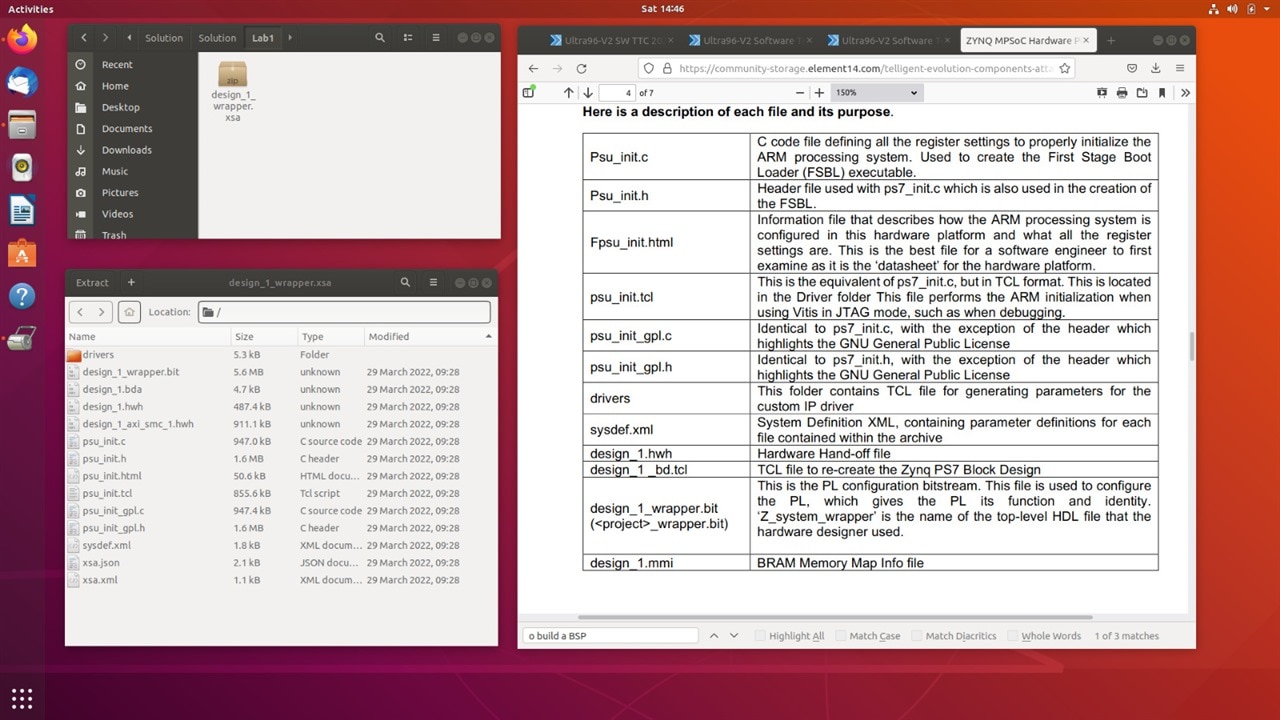Screen dimensions: 1280x720
Task: Go forward in the Files window
Action: point(106,38)
